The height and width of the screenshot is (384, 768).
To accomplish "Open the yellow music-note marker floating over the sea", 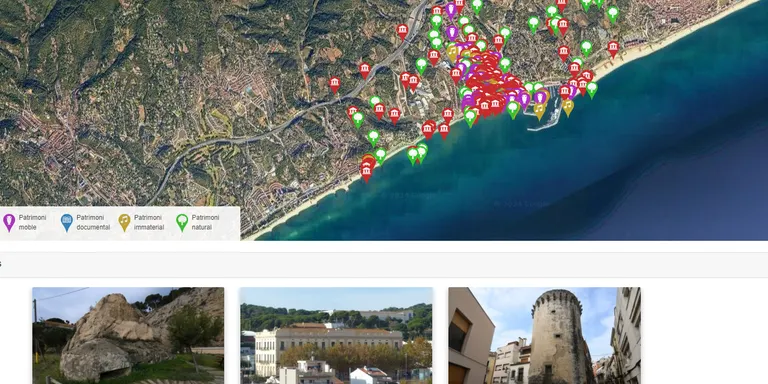I will (x=568, y=107).
